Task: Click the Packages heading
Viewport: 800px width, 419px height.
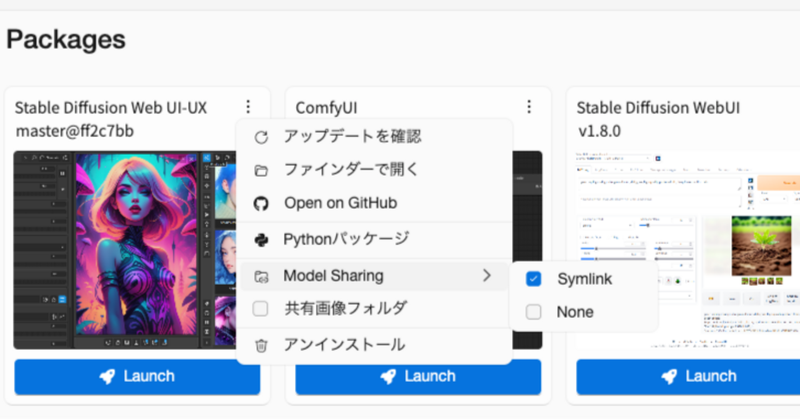Action: [x=66, y=40]
